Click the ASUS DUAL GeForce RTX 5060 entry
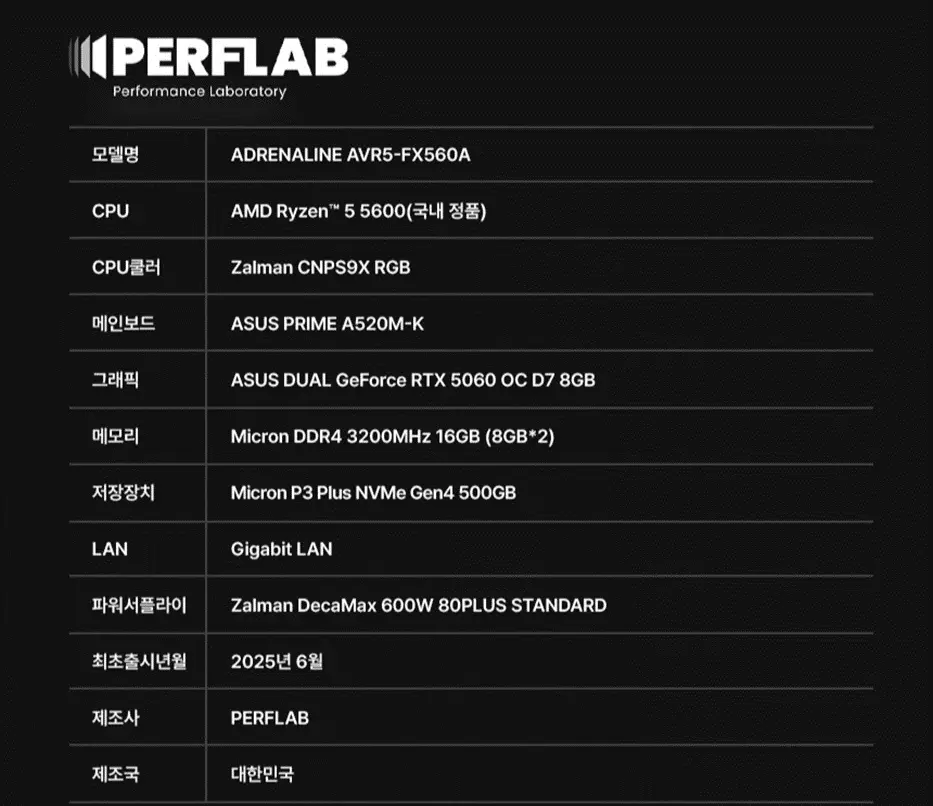The height and width of the screenshot is (806, 933). tap(413, 380)
